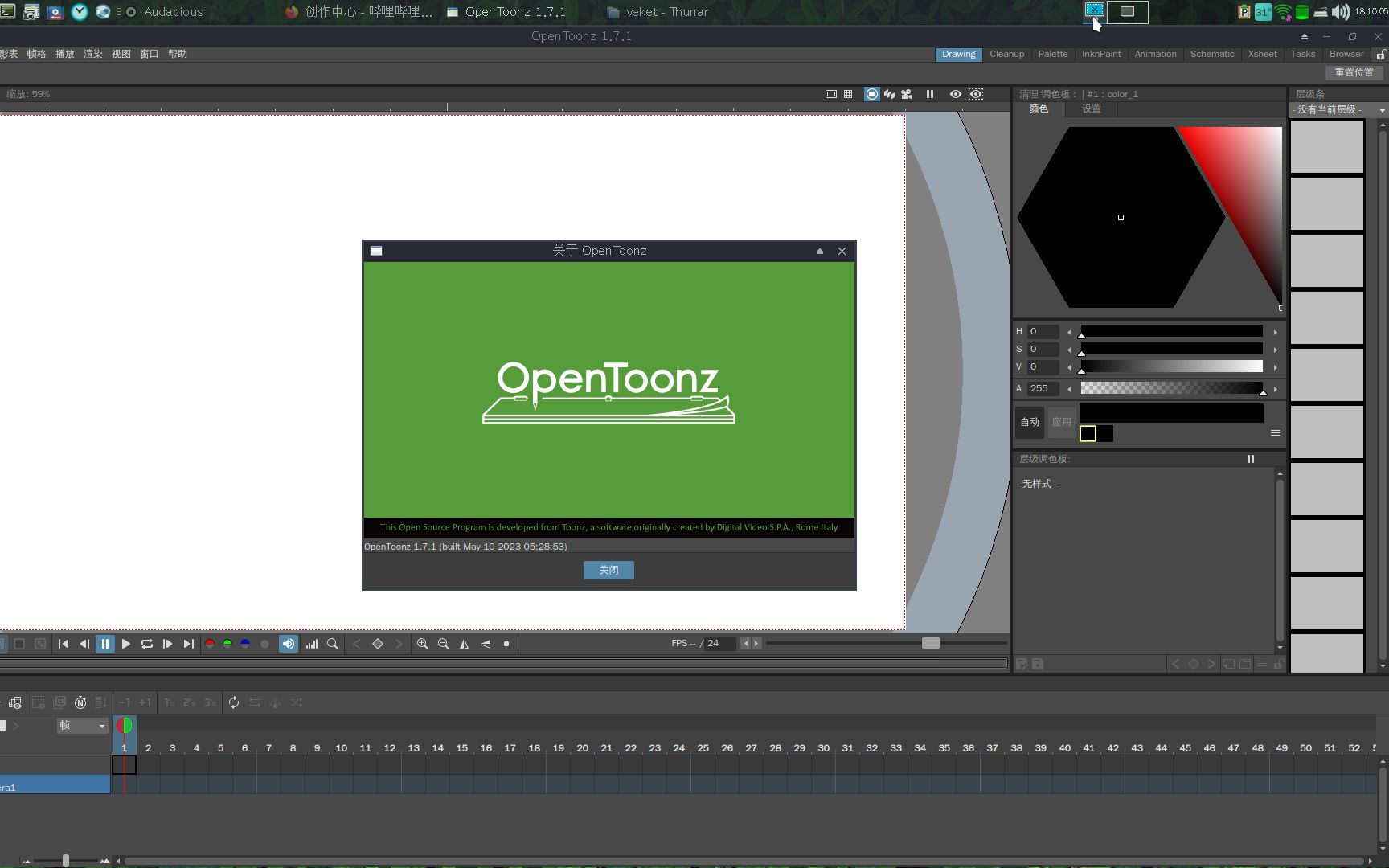Open the 设置 tab in style editor

1091,109
